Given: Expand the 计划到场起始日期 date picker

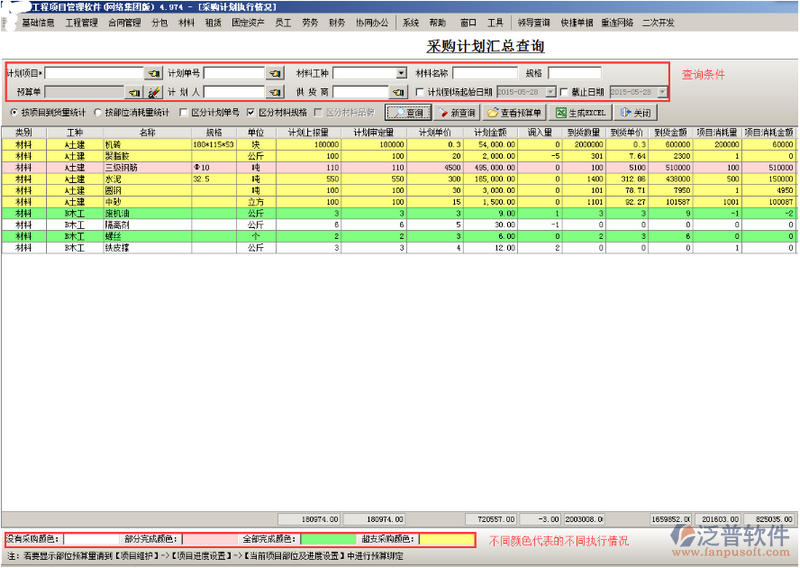Looking at the screenshot, I should (550, 93).
